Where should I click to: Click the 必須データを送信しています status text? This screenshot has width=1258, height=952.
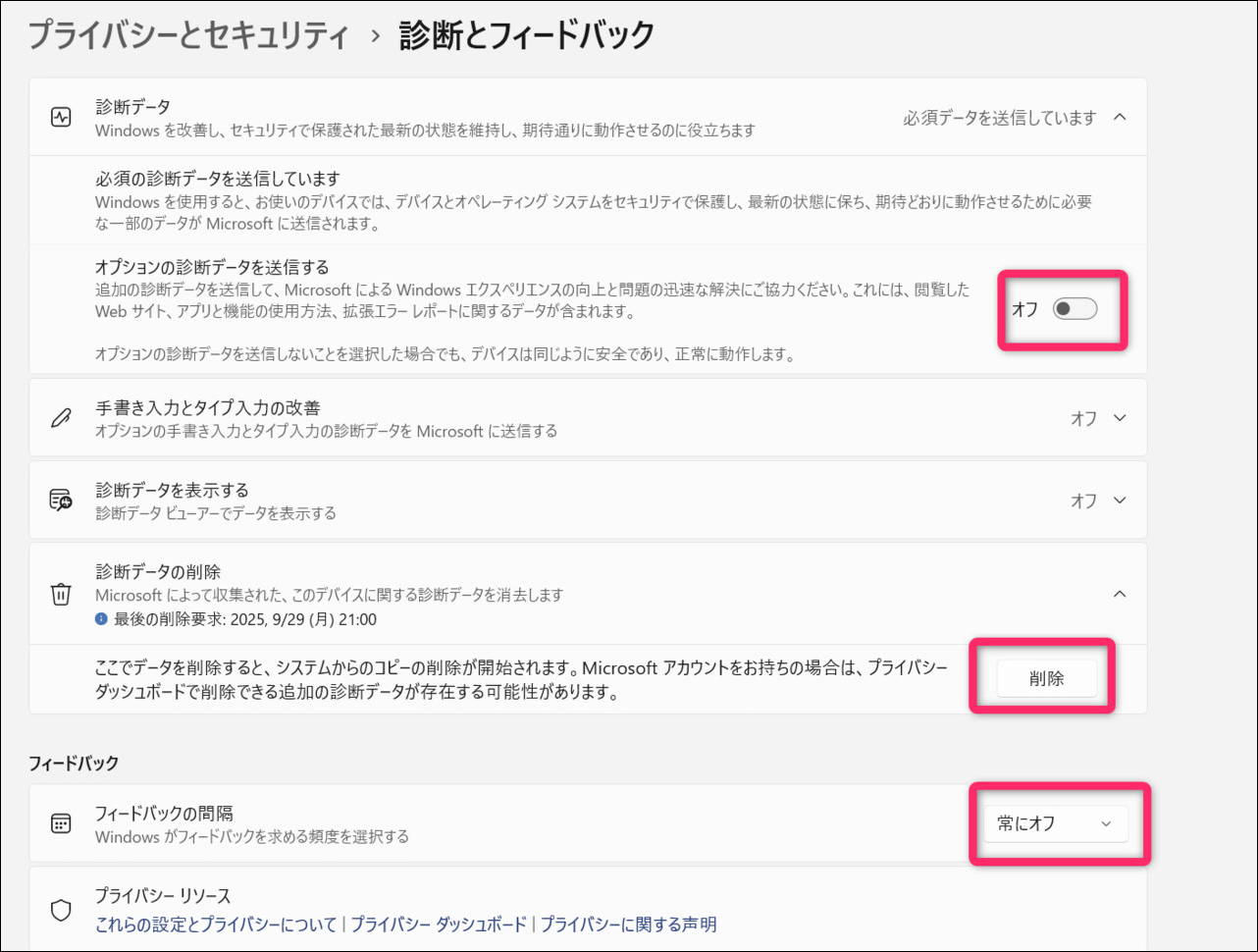(x=999, y=118)
